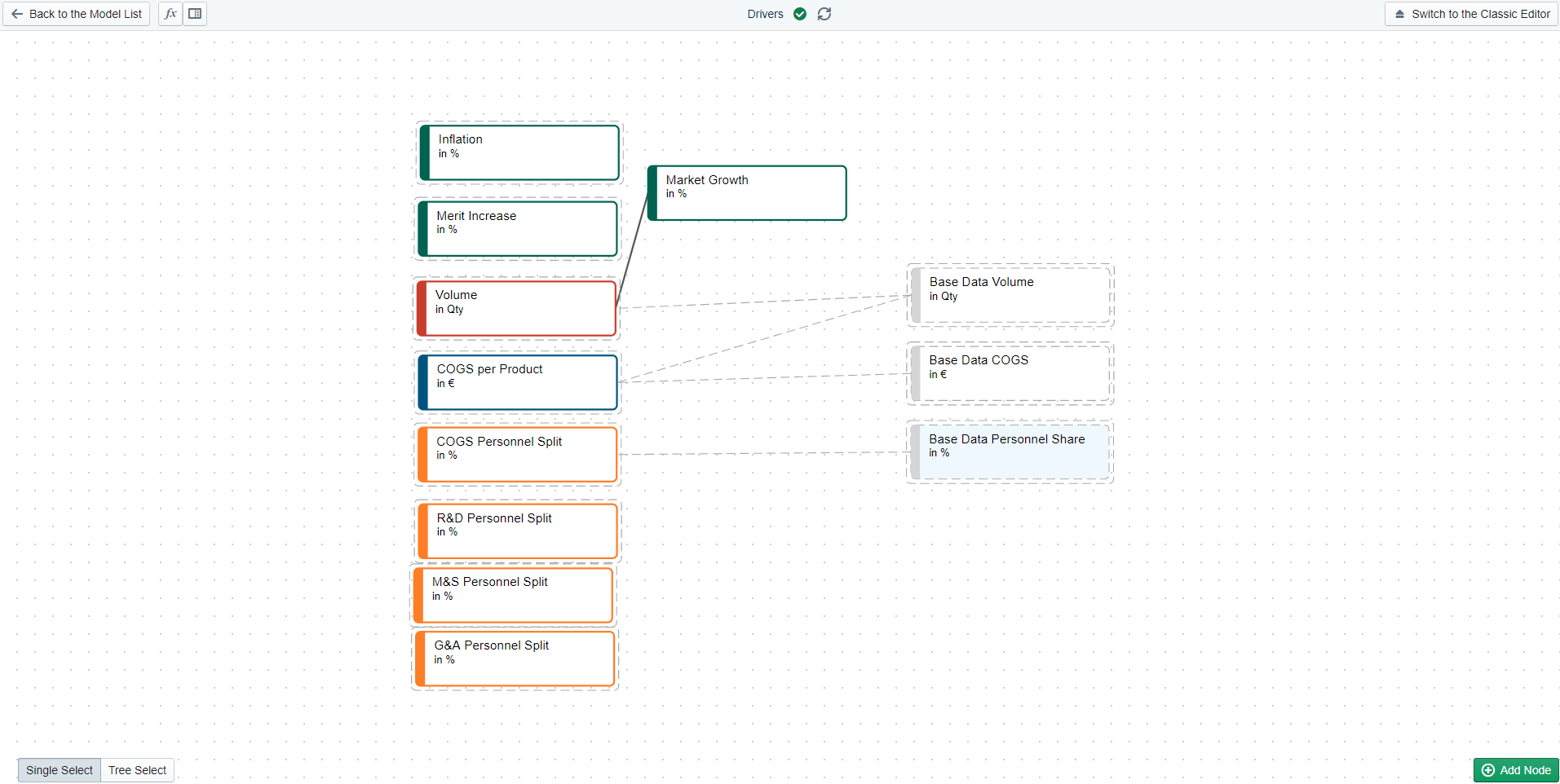The image size is (1560, 784).
Task: Select the Market Growth node
Action: tap(747, 193)
